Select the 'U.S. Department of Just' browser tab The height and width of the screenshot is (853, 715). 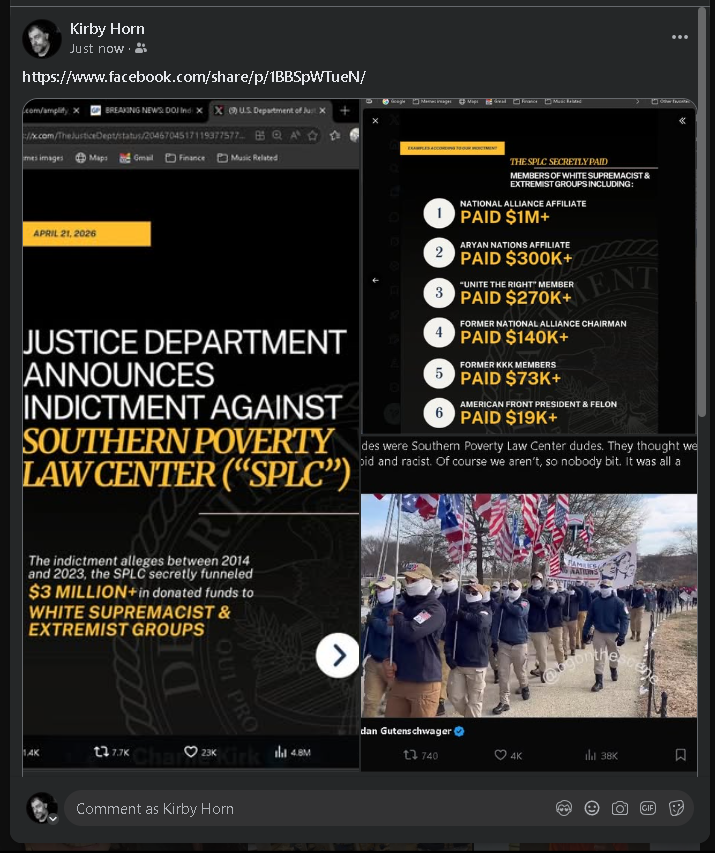coord(271,110)
